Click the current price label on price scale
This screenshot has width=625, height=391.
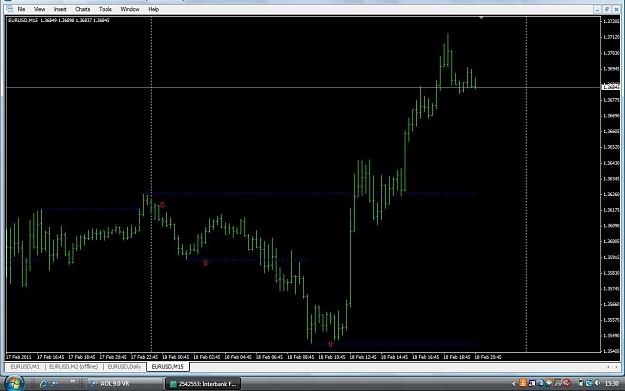click(x=611, y=87)
